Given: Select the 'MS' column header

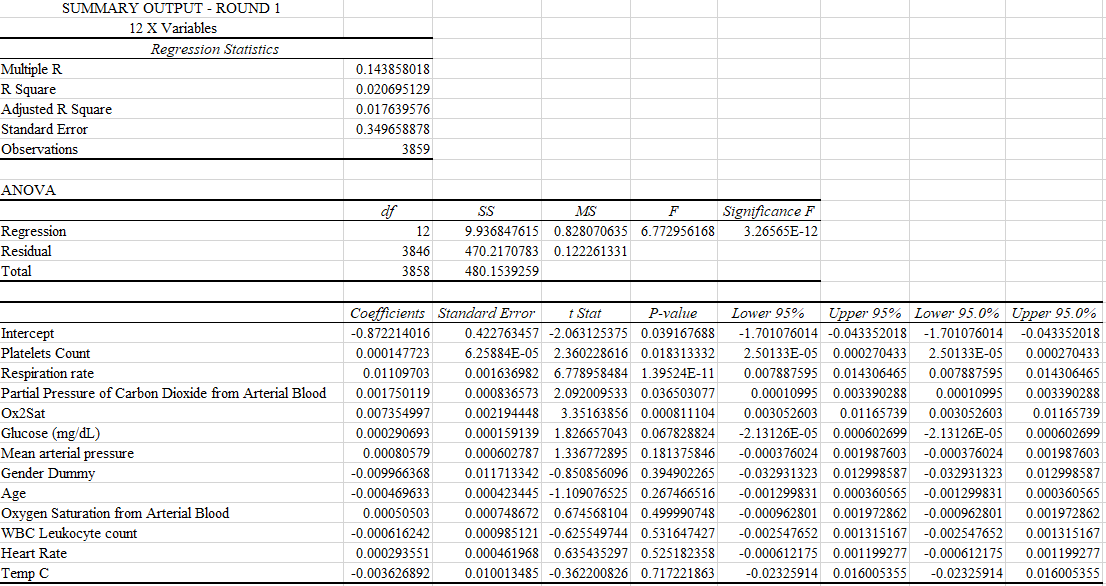Looking at the screenshot, I should pyautogui.click(x=585, y=212).
